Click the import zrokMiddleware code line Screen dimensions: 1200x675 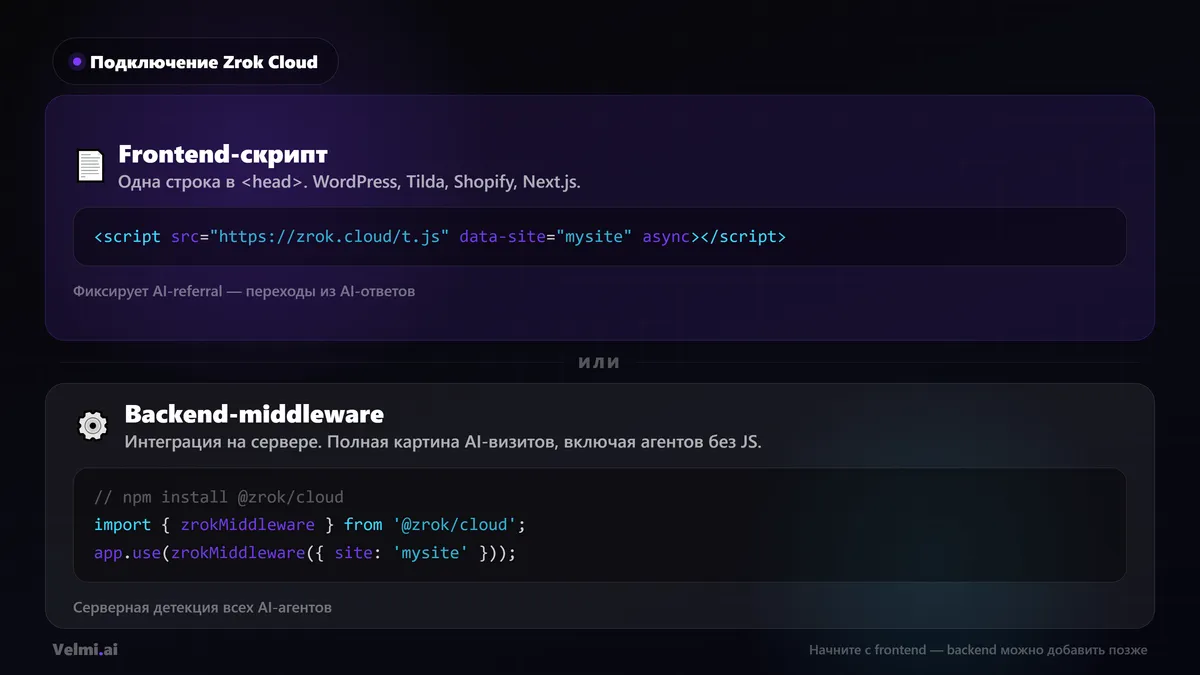coord(310,525)
